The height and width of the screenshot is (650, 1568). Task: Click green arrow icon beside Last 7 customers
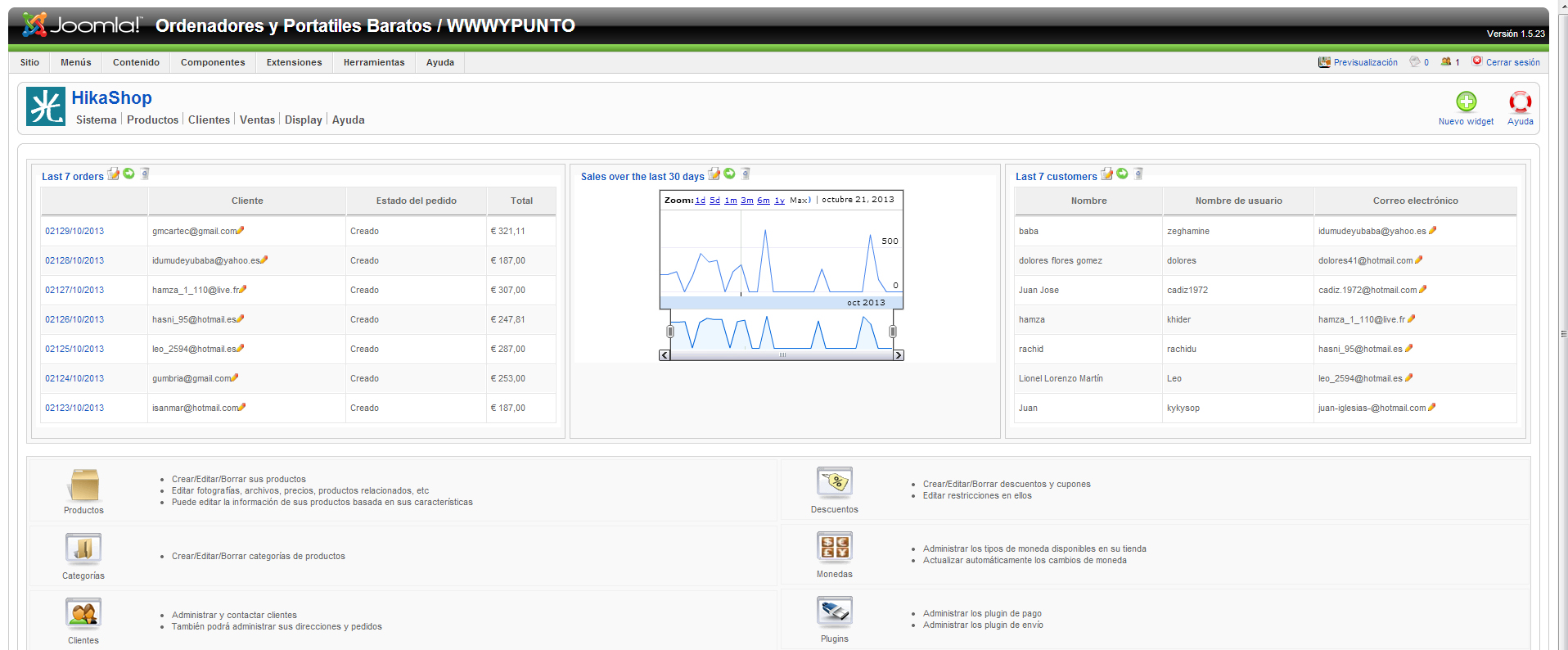click(1122, 174)
